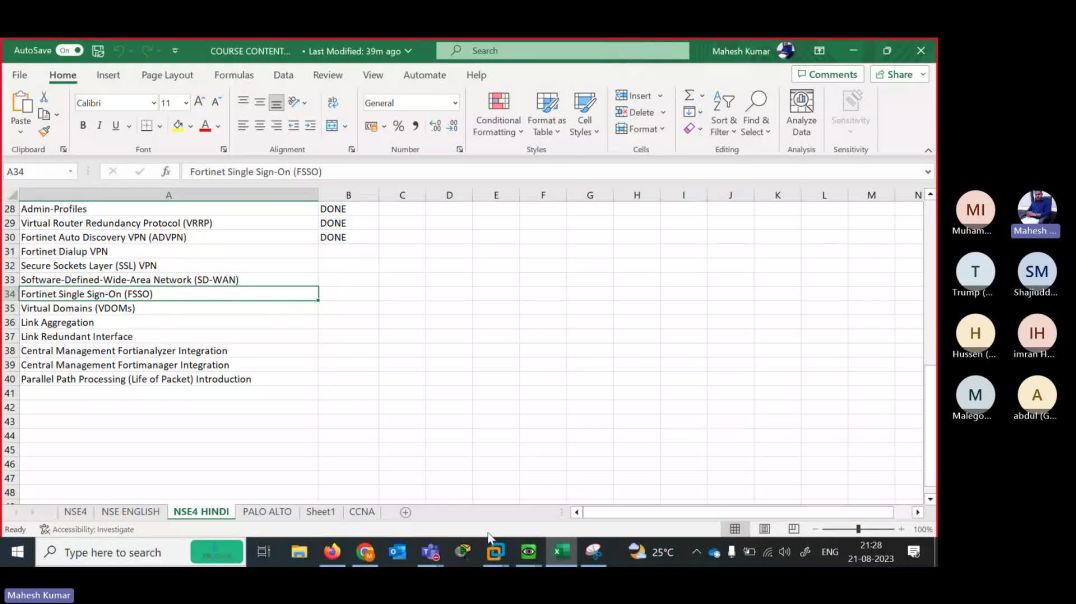
Task: Adjust the zoom slider handle
Action: 858,529
